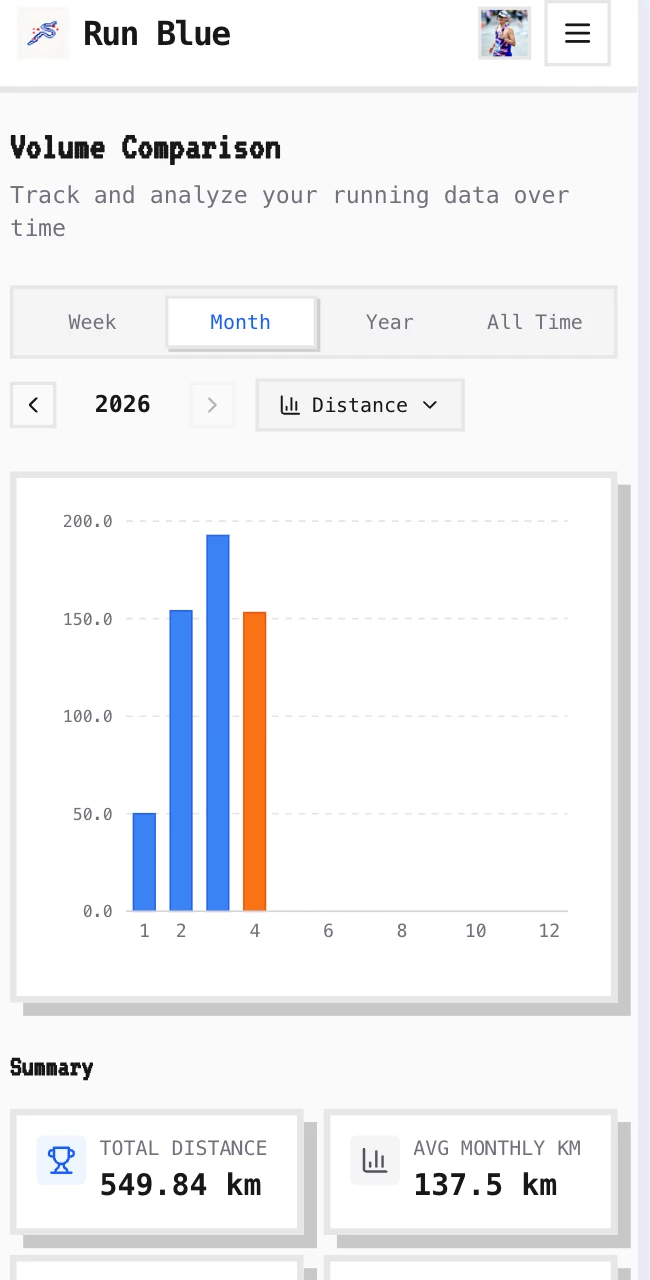Click the Run Blue logo icon

coord(43,33)
